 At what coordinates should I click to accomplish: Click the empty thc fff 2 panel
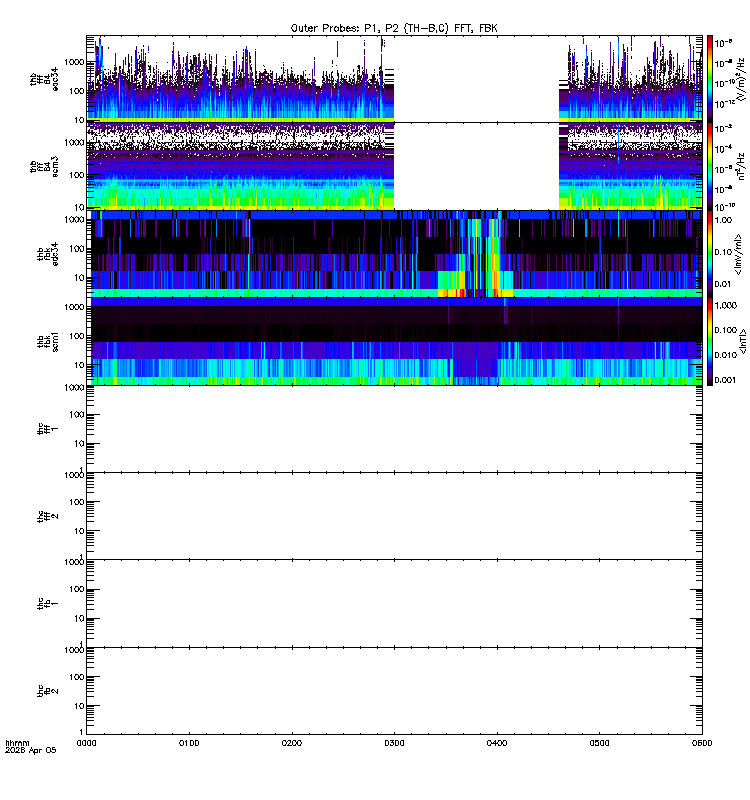click(394, 516)
